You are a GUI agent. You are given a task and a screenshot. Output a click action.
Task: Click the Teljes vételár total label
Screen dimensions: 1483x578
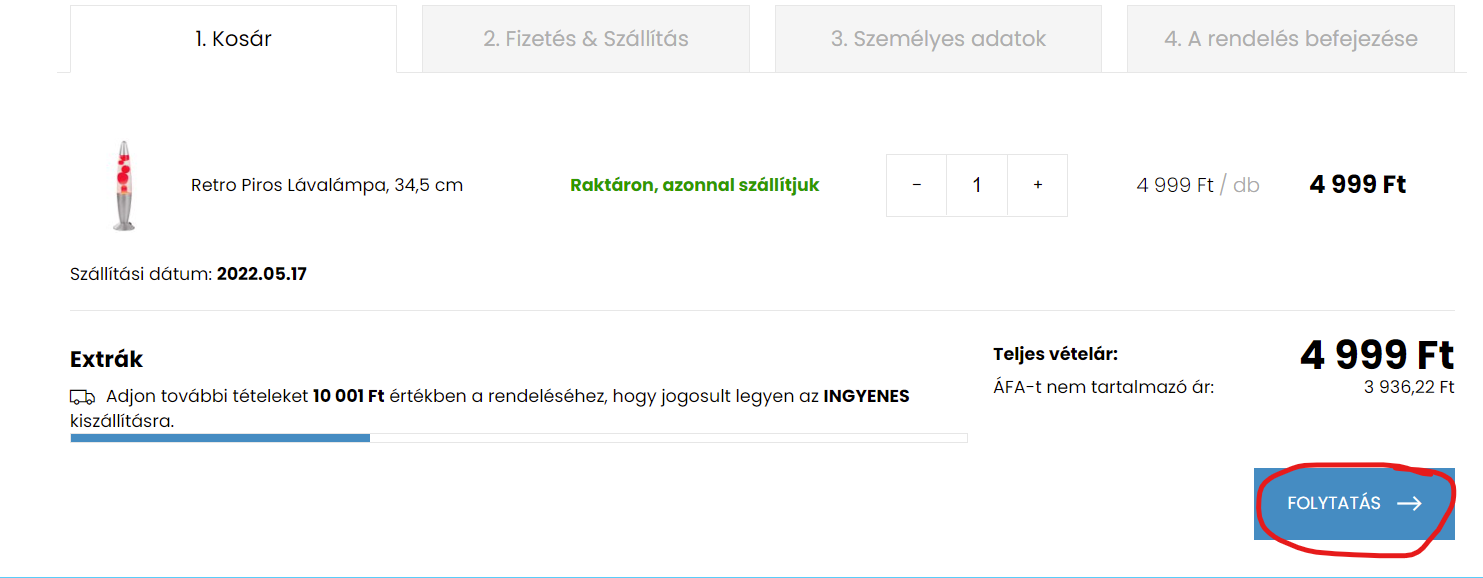coord(1056,354)
